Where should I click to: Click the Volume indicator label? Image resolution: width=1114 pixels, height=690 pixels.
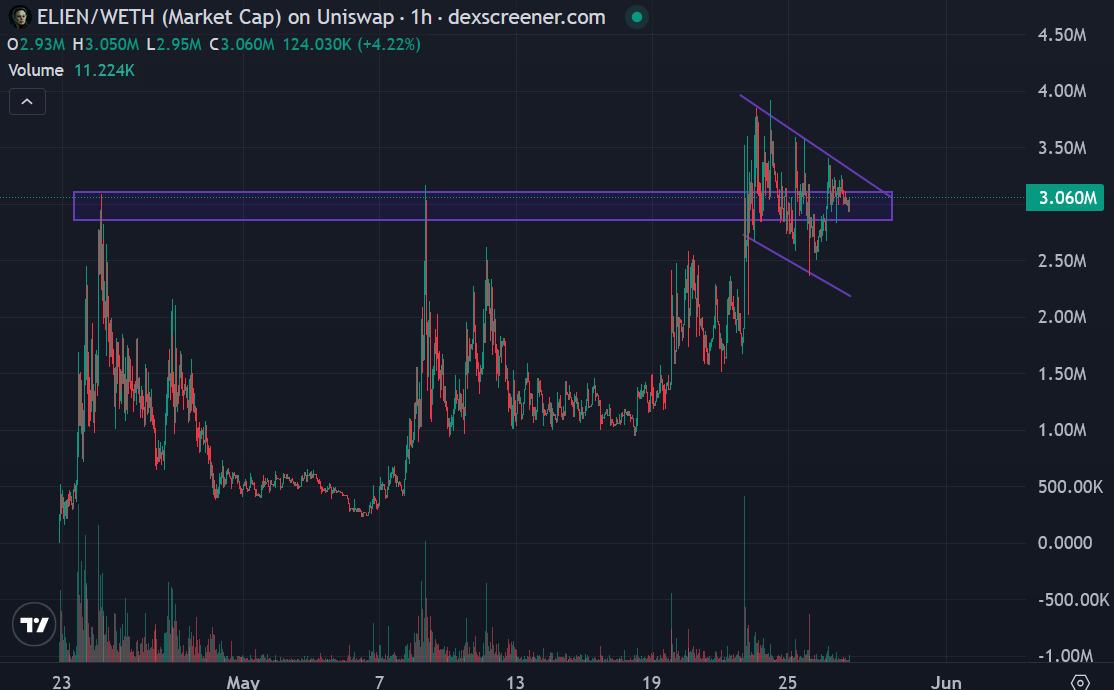click(x=36, y=70)
